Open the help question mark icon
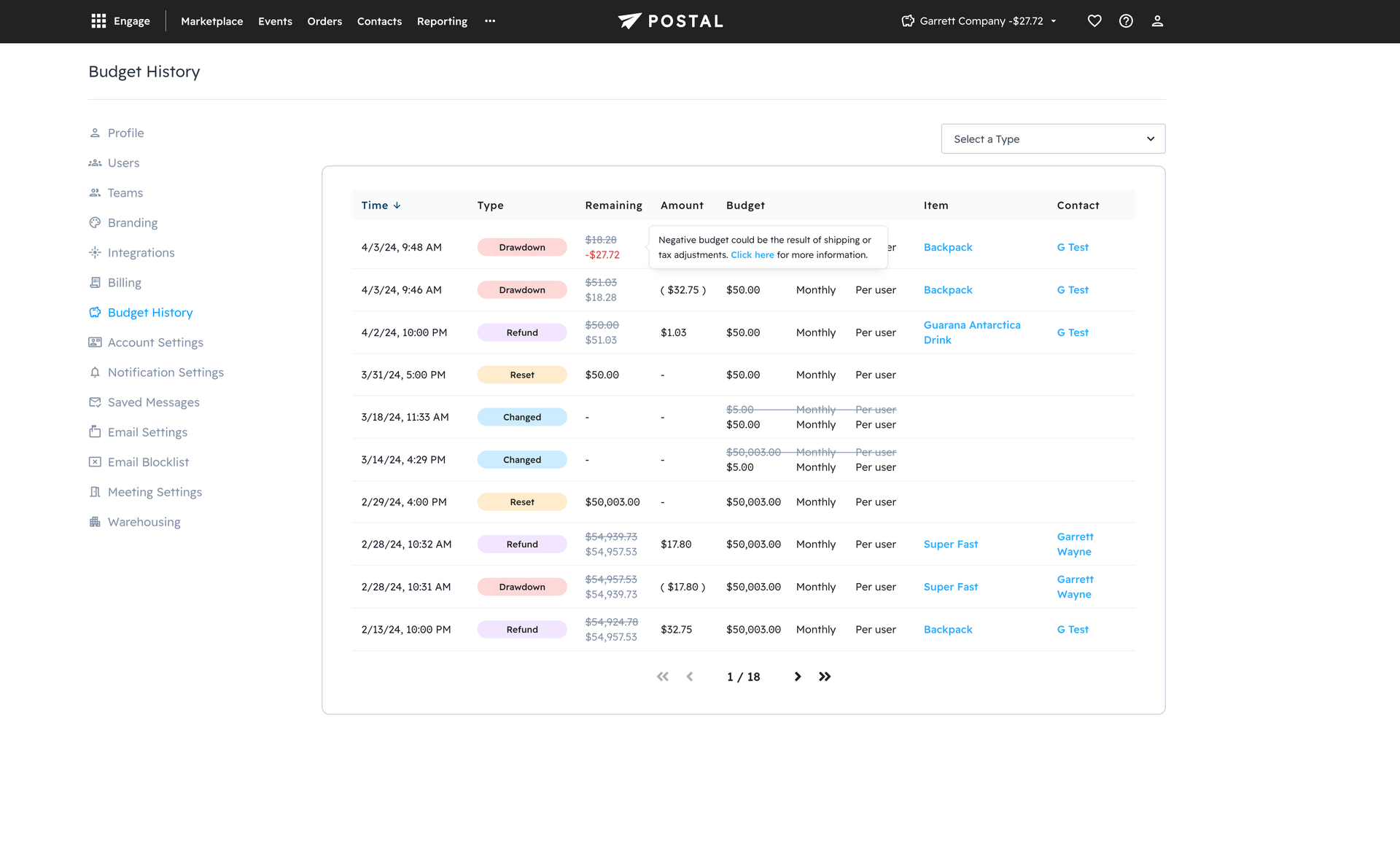The image size is (1400, 863). point(1126,21)
